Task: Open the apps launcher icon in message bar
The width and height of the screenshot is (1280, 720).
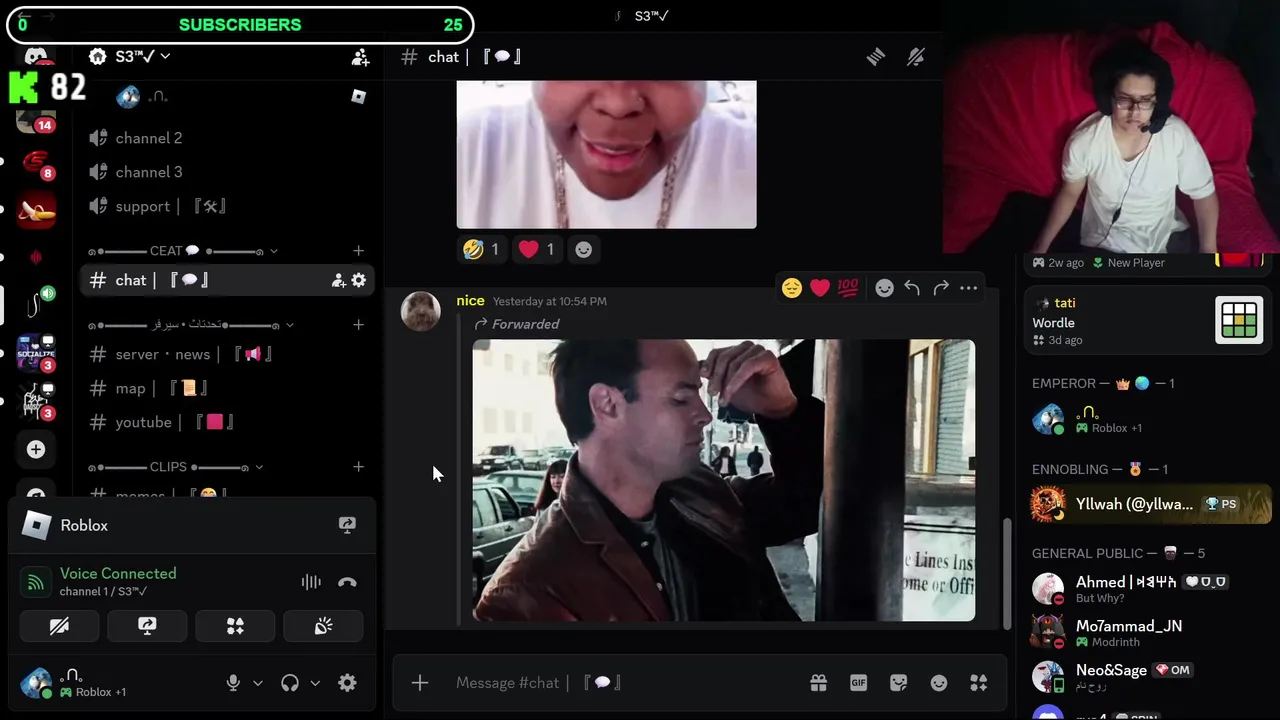Action: point(979,683)
